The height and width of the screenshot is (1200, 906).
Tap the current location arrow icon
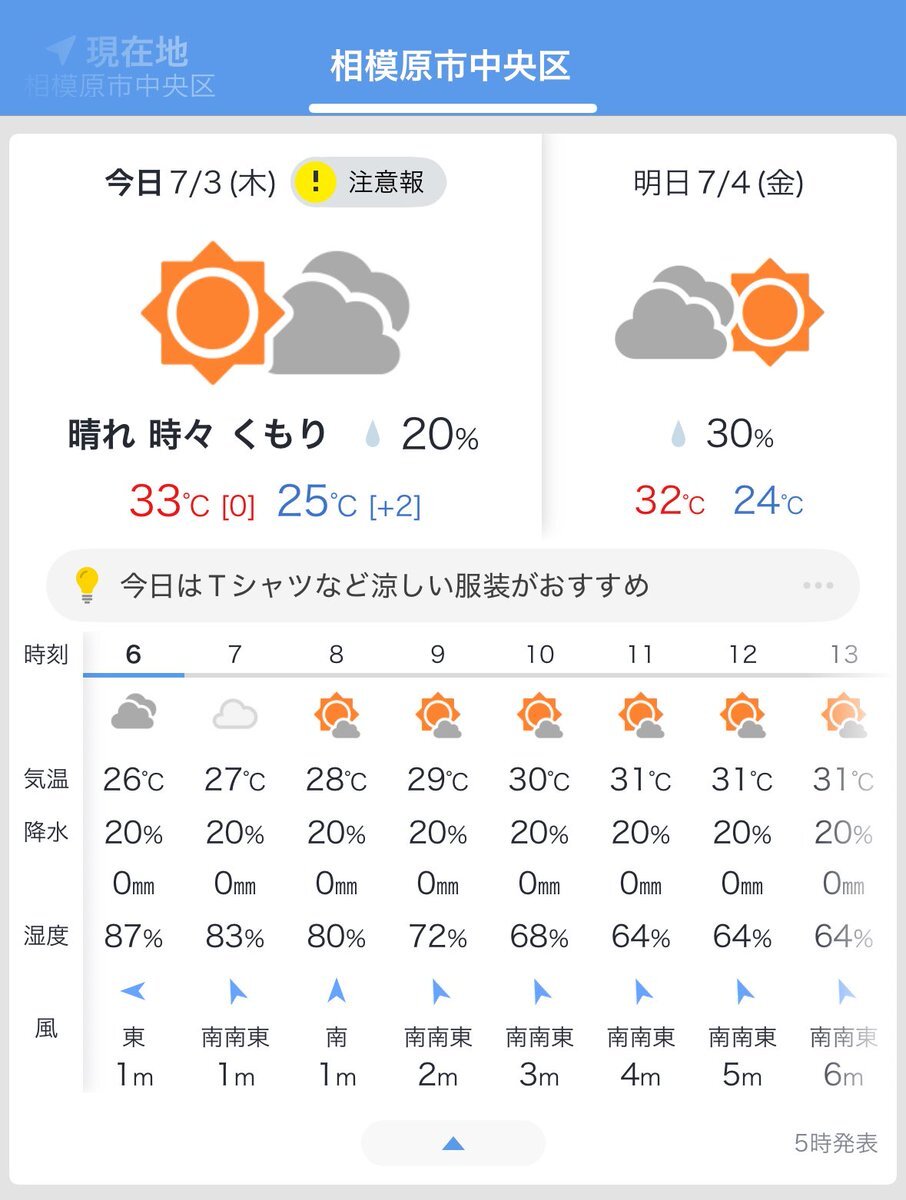tap(61, 49)
